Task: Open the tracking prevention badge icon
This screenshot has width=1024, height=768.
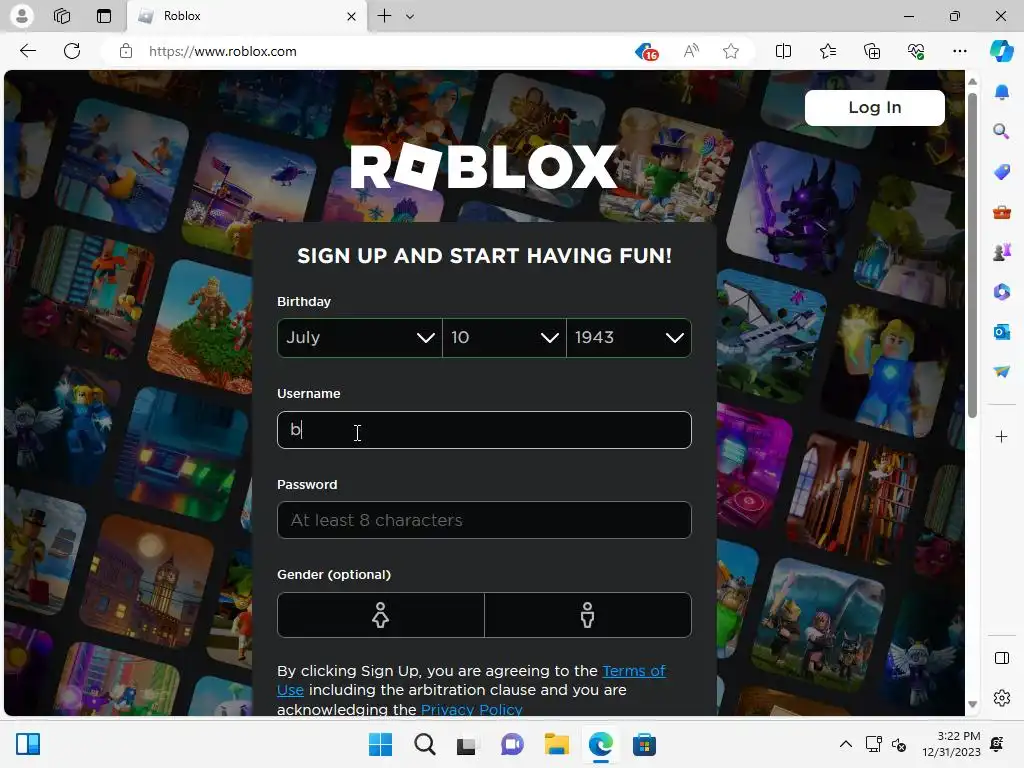Action: click(647, 51)
